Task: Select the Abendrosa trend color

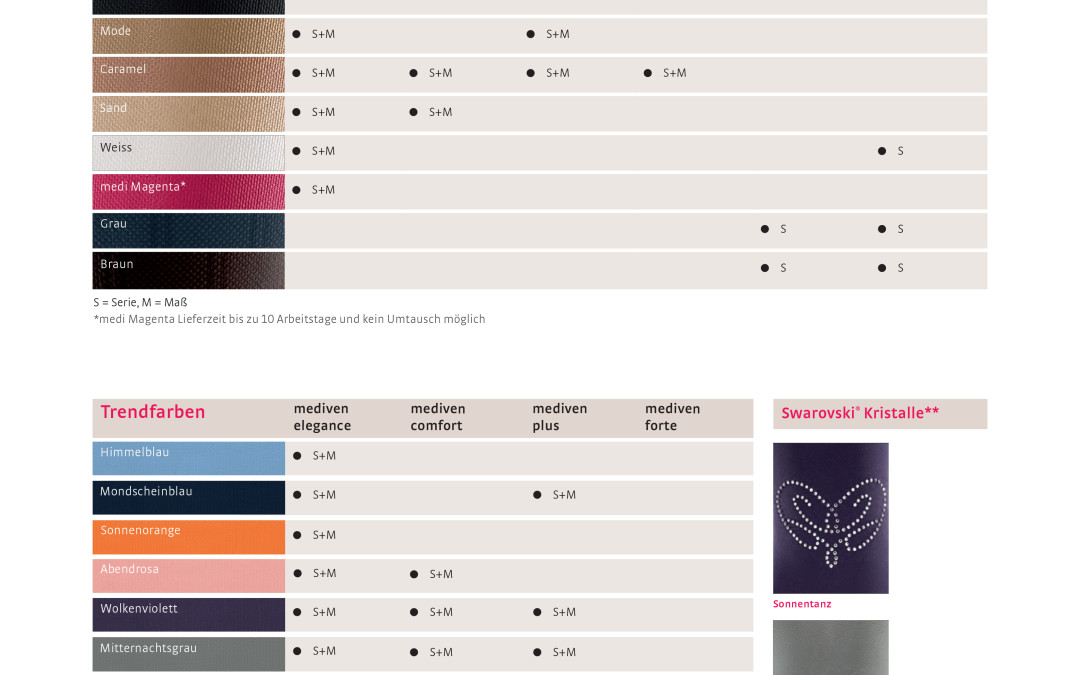Action: 188,576
